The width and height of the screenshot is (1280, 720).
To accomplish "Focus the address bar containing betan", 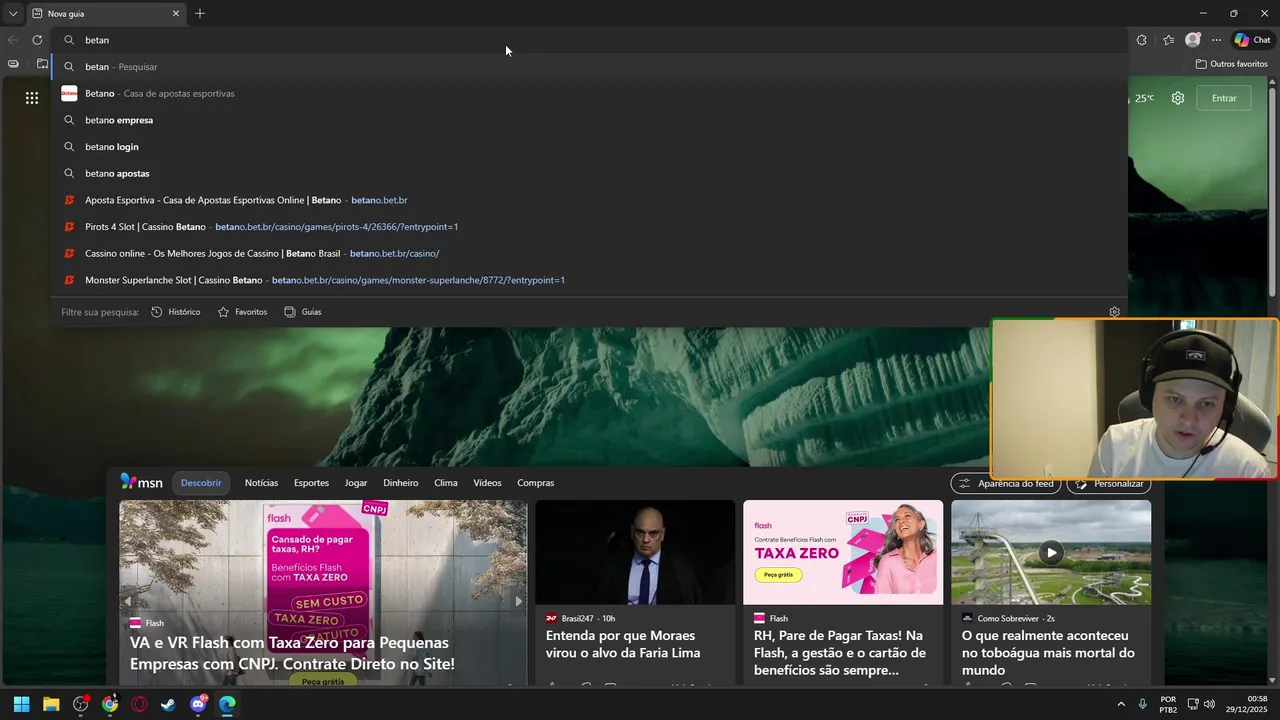I will [x=590, y=40].
